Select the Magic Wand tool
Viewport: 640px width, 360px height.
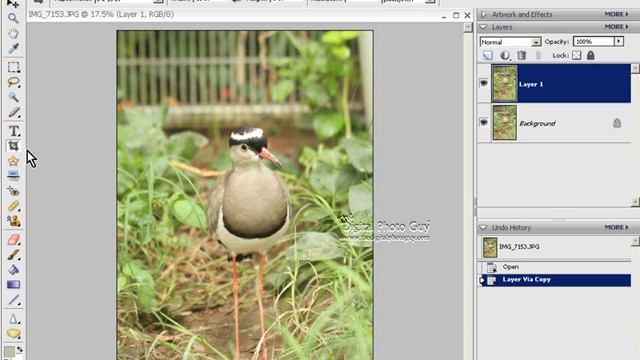click(x=13, y=97)
